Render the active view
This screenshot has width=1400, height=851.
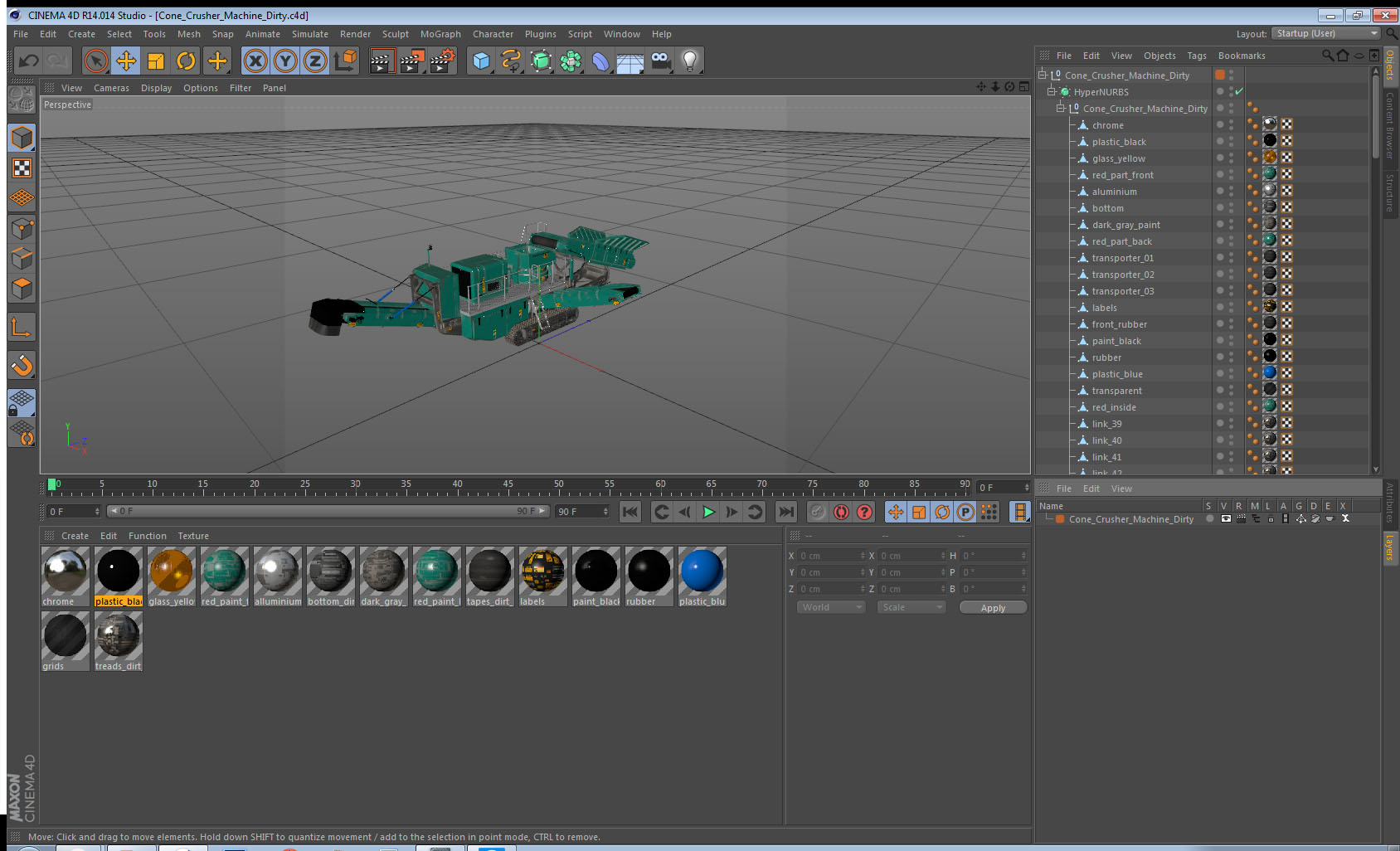pos(381,61)
